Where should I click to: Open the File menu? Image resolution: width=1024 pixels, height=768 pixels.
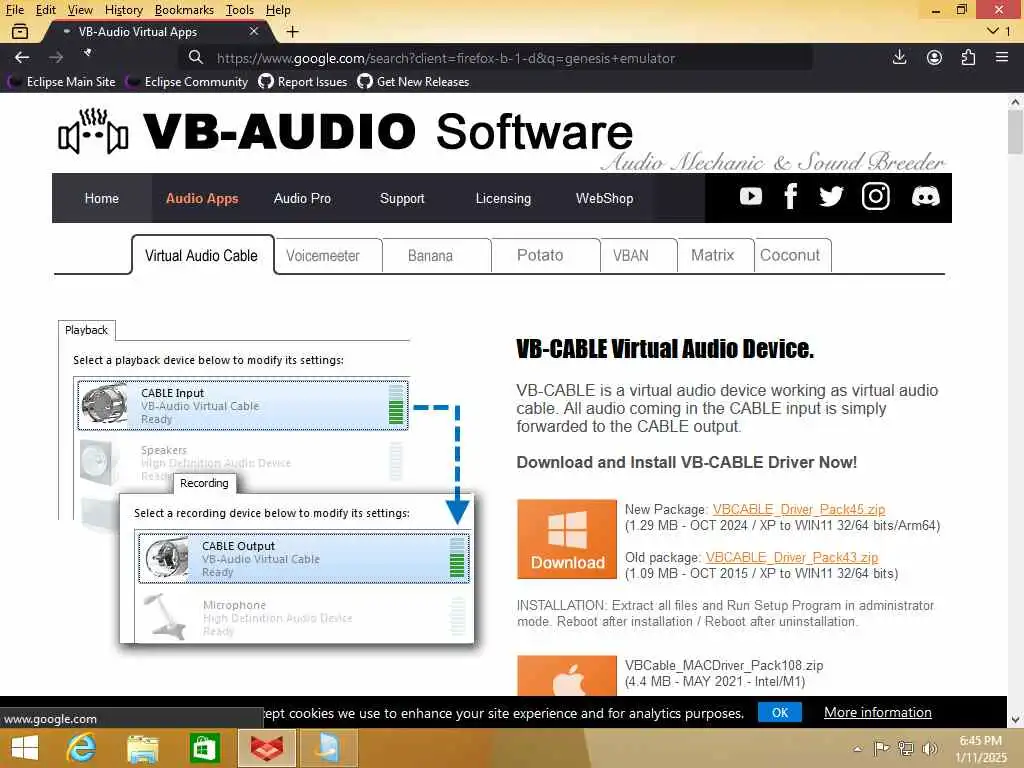(14, 10)
